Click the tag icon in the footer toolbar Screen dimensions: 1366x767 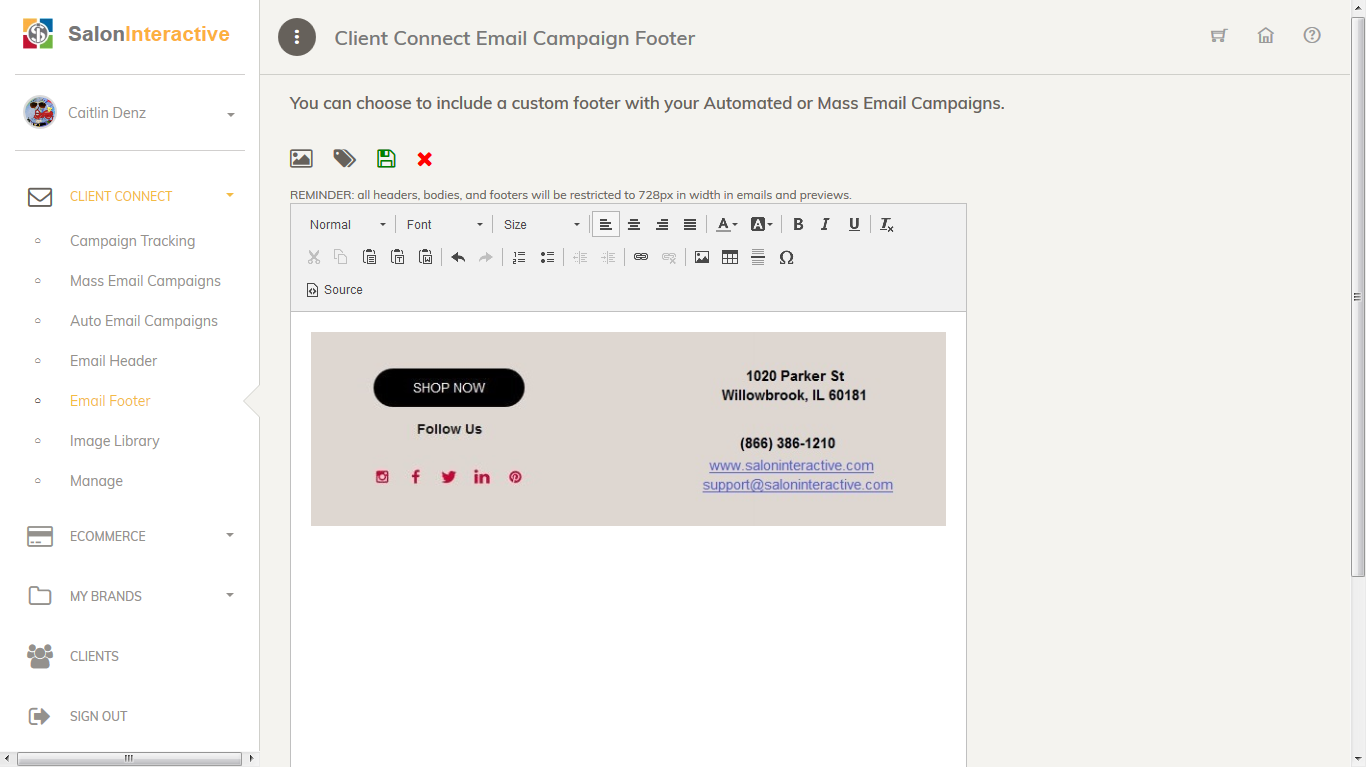tap(344, 158)
